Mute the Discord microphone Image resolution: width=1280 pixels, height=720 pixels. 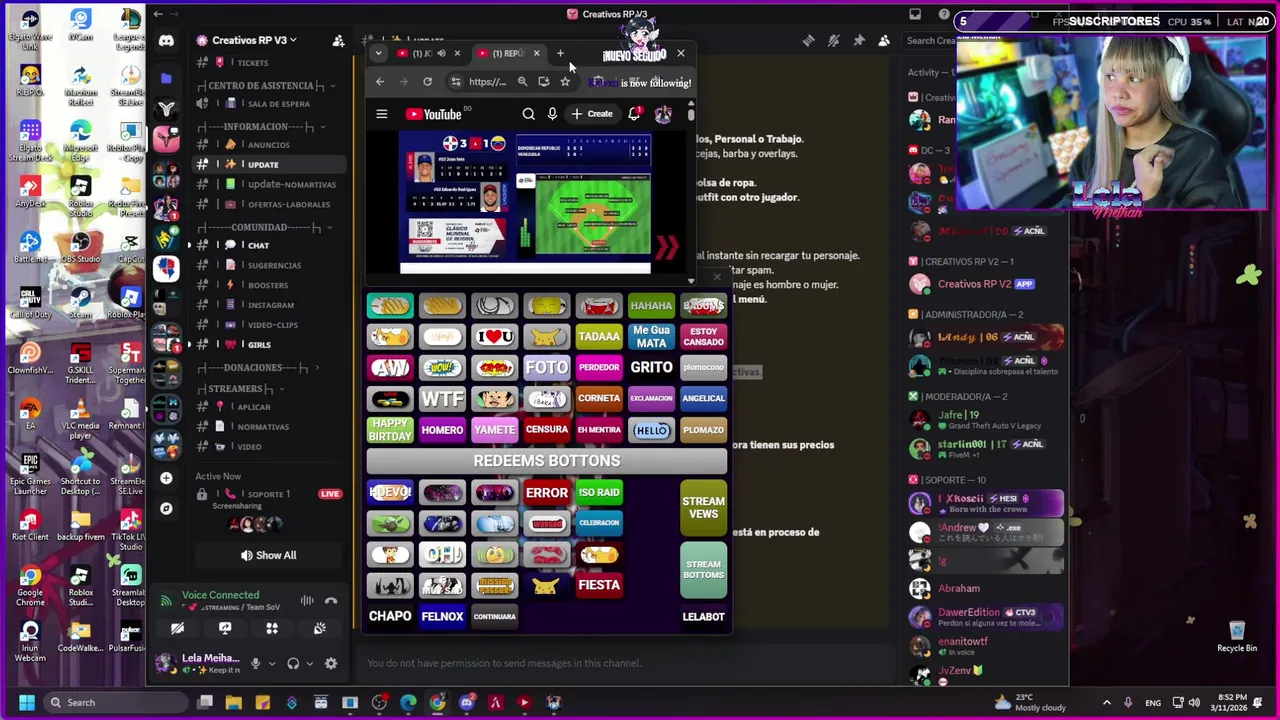255,663
